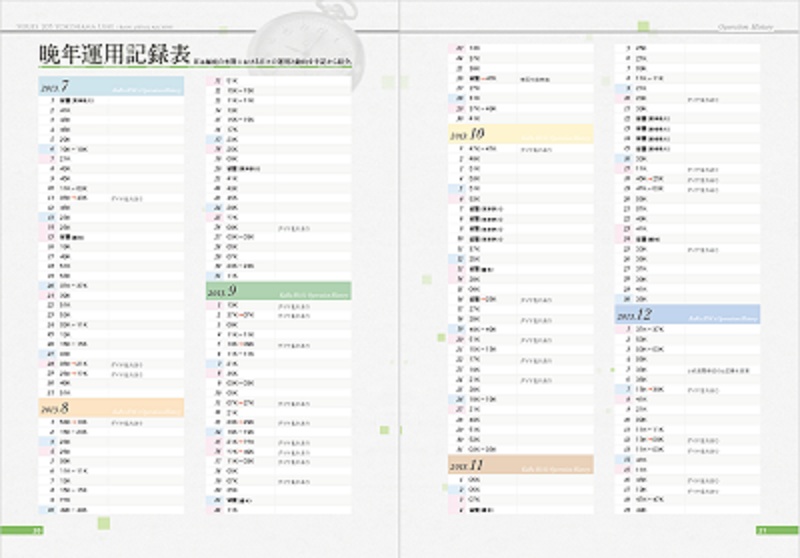Click the title 晩年運用記録表
The image size is (800, 558).
tap(115, 55)
